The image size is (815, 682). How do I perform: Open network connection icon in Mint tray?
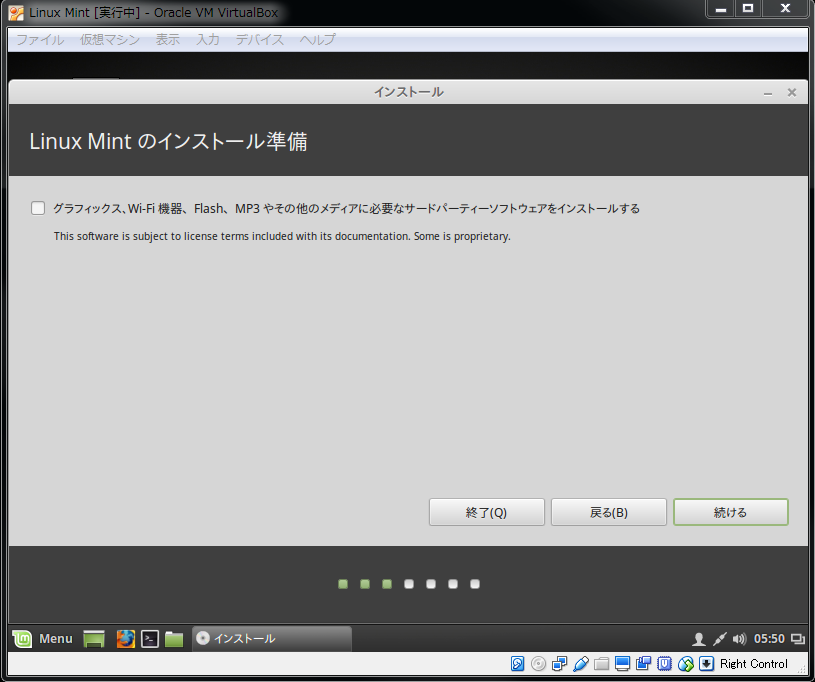(x=719, y=639)
